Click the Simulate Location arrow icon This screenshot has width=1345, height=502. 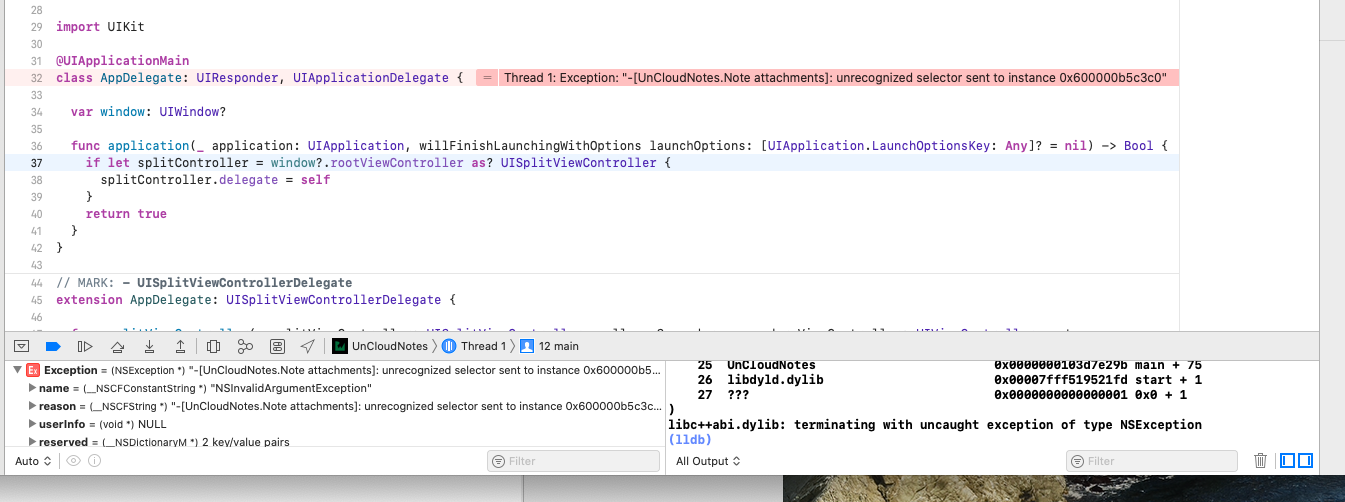click(x=308, y=346)
